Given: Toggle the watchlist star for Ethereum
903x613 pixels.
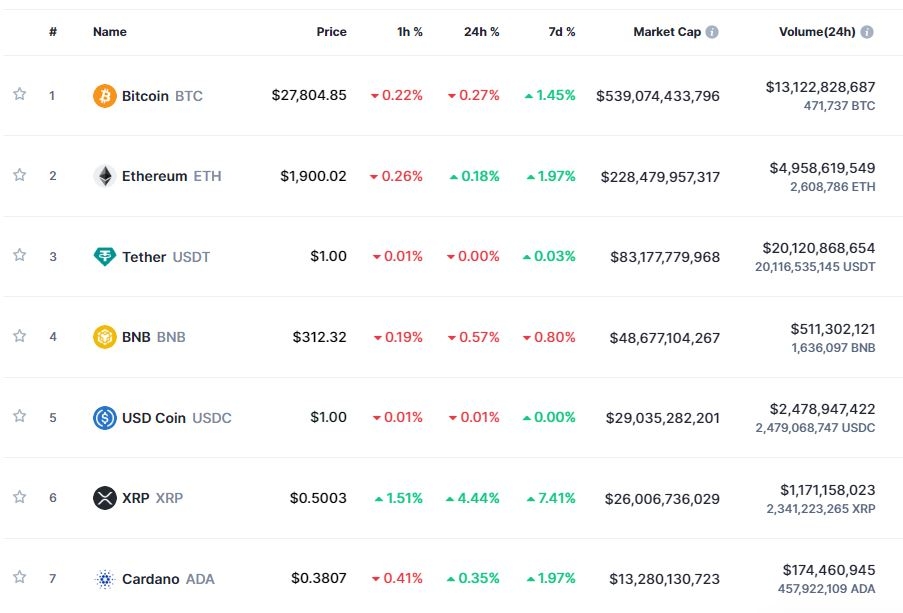Looking at the screenshot, I should (x=19, y=175).
